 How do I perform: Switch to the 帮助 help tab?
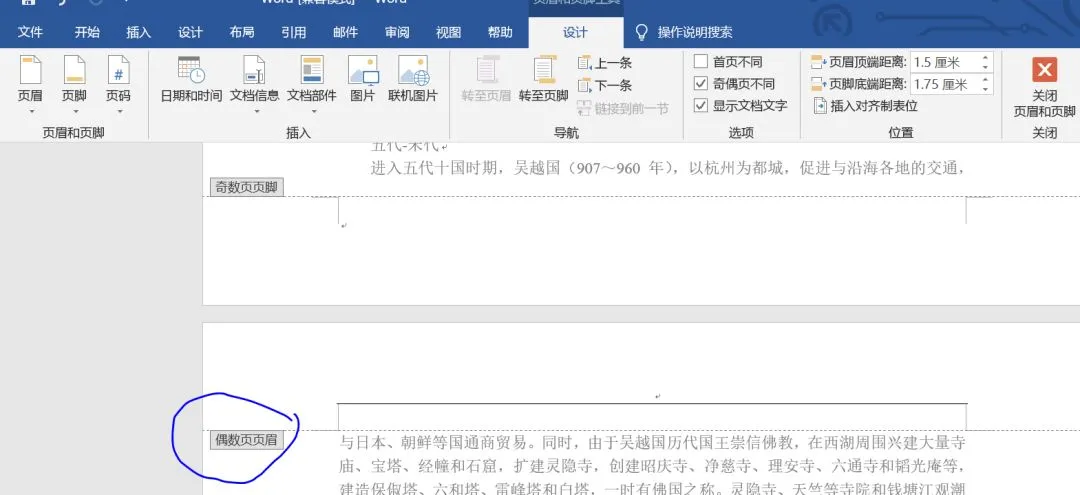(500, 32)
